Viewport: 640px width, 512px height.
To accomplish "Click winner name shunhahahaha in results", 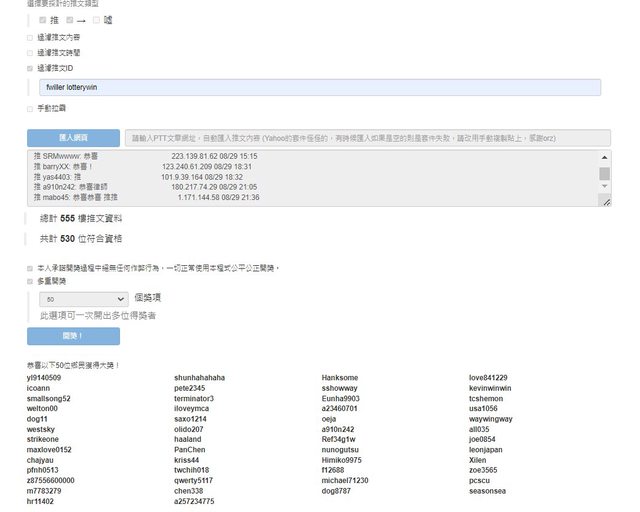I will tap(199, 378).
